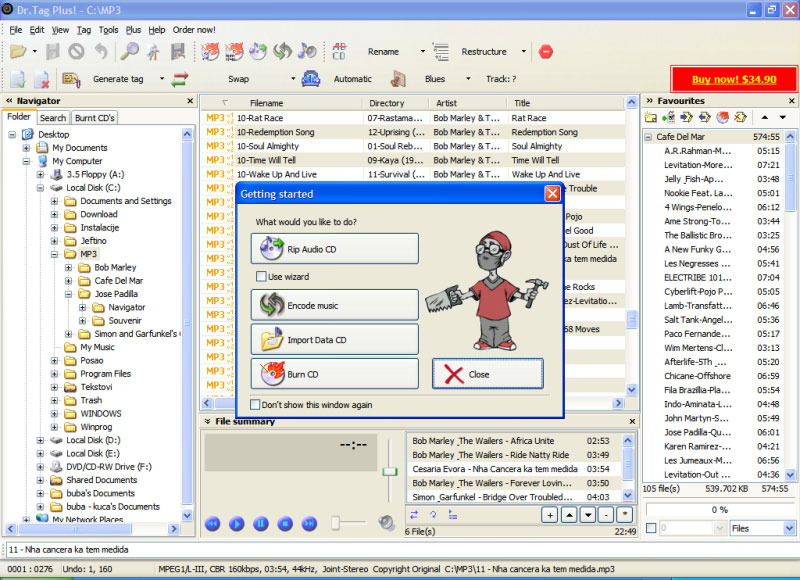800x580 pixels.
Task: Click the Artist column header
Action: pos(468,103)
